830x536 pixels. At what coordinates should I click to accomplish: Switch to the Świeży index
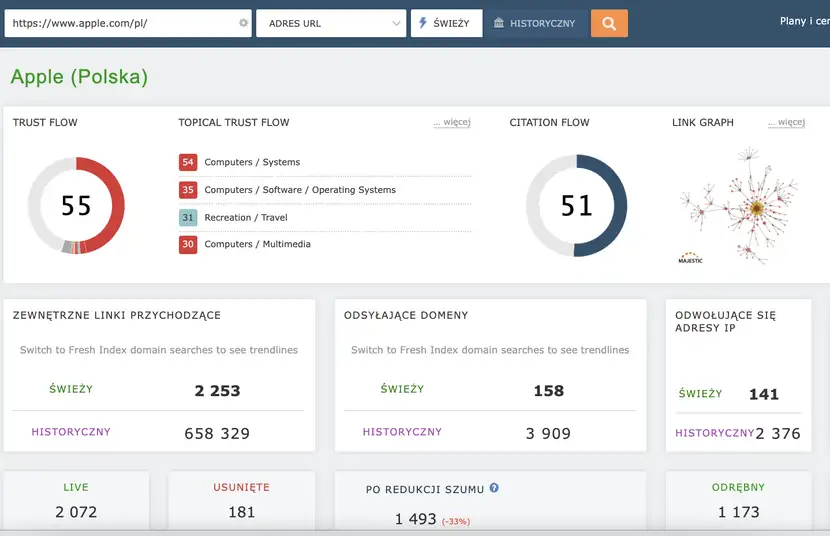tap(447, 23)
